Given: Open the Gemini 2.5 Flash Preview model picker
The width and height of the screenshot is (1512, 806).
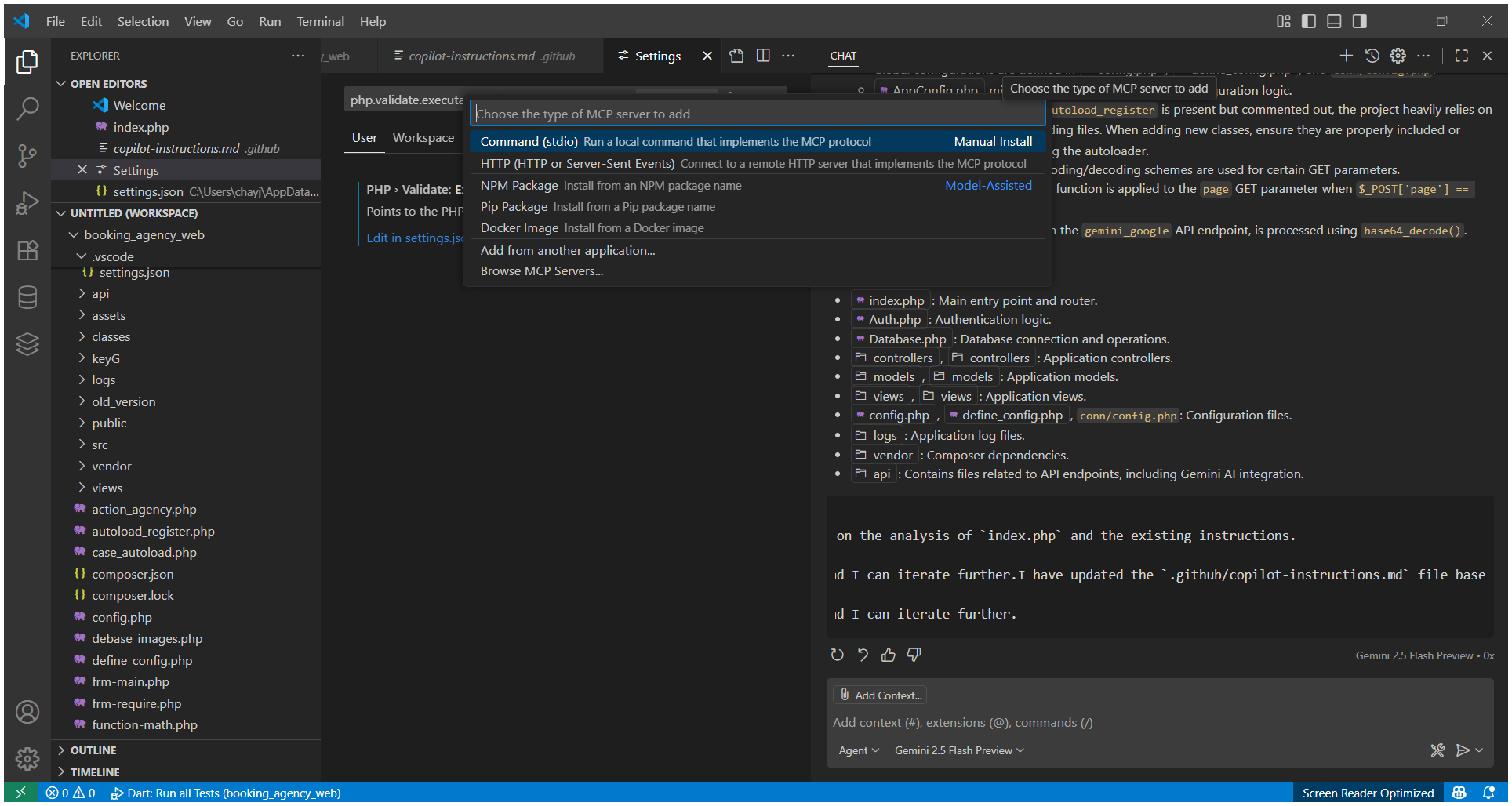Looking at the screenshot, I should [x=958, y=750].
